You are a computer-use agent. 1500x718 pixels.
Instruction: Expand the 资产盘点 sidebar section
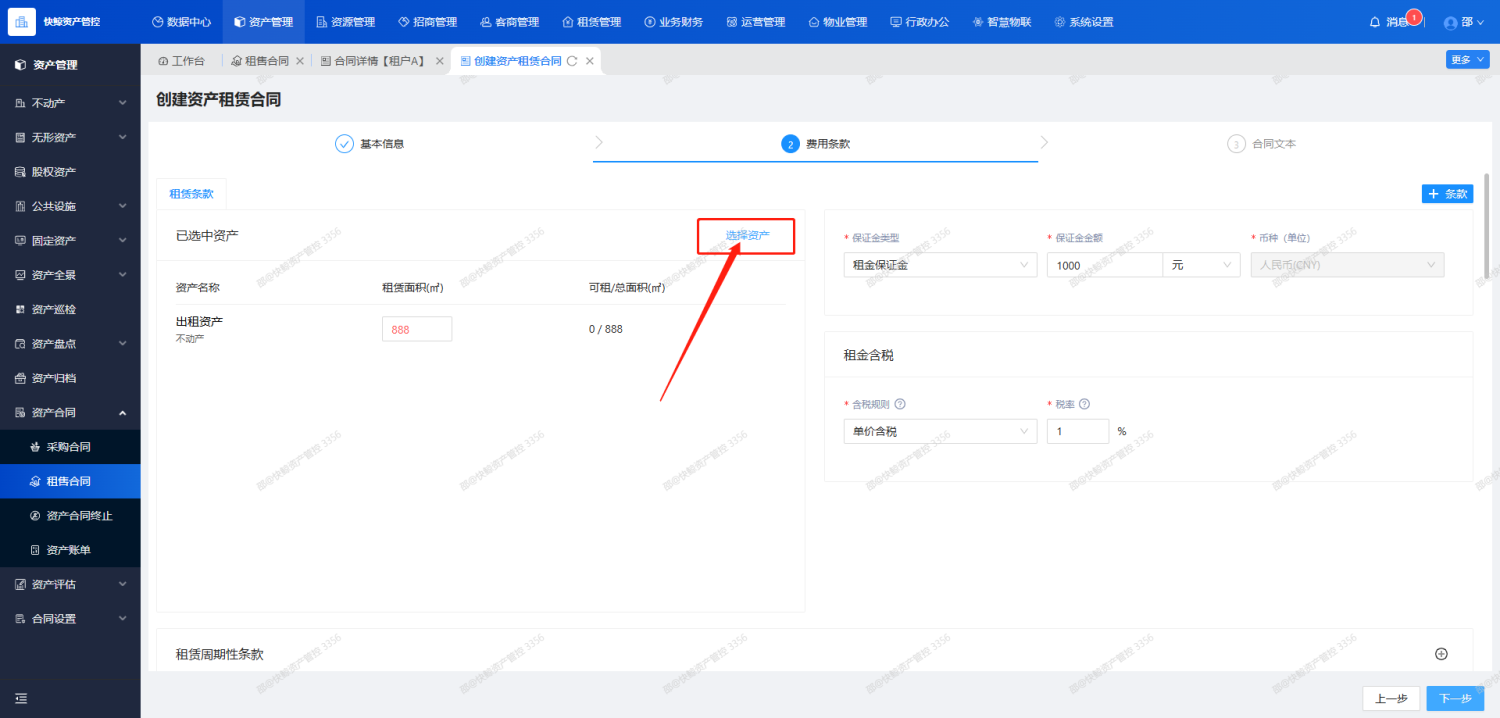pos(70,344)
